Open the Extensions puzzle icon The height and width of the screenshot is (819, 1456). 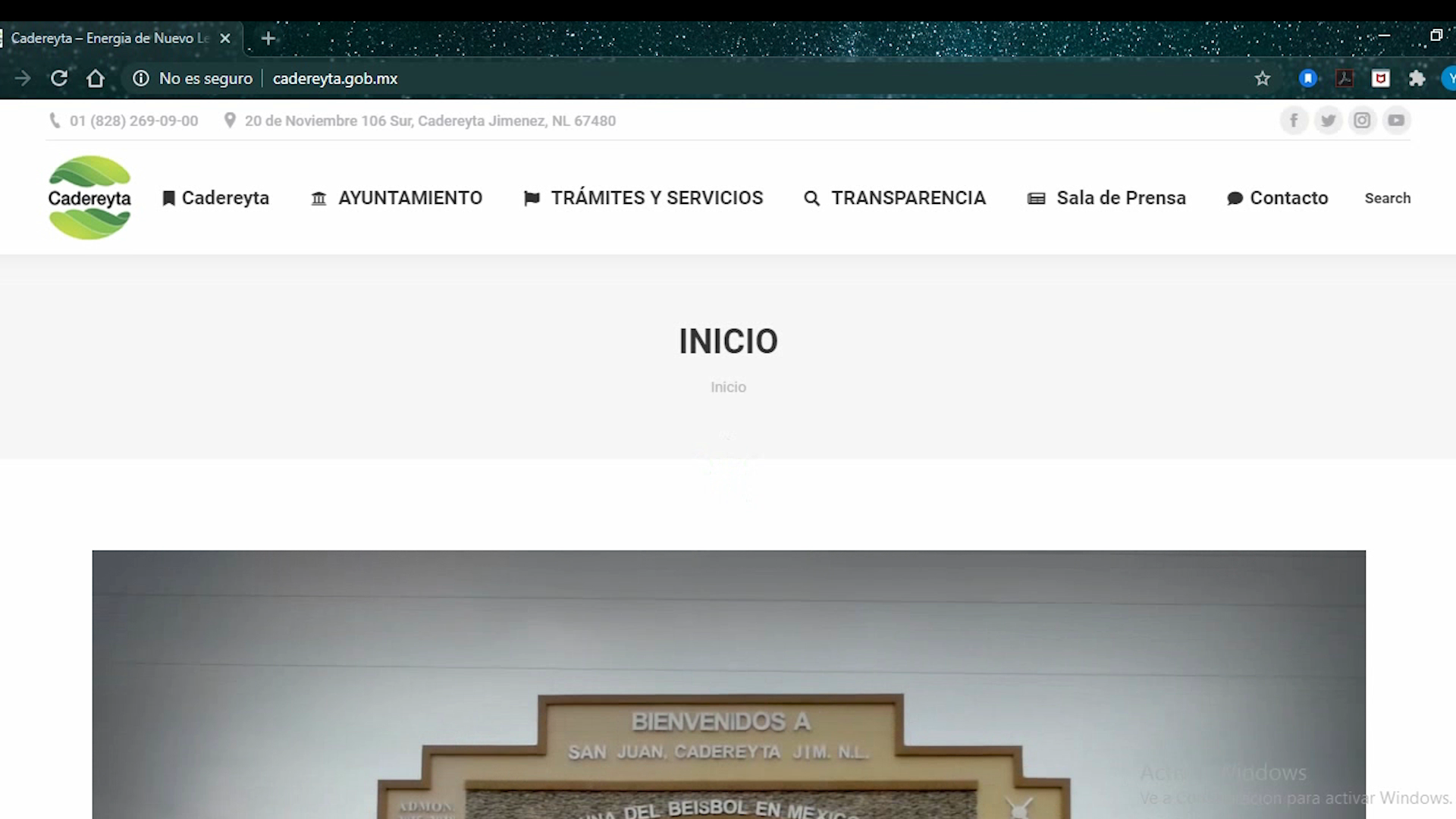point(1417,78)
